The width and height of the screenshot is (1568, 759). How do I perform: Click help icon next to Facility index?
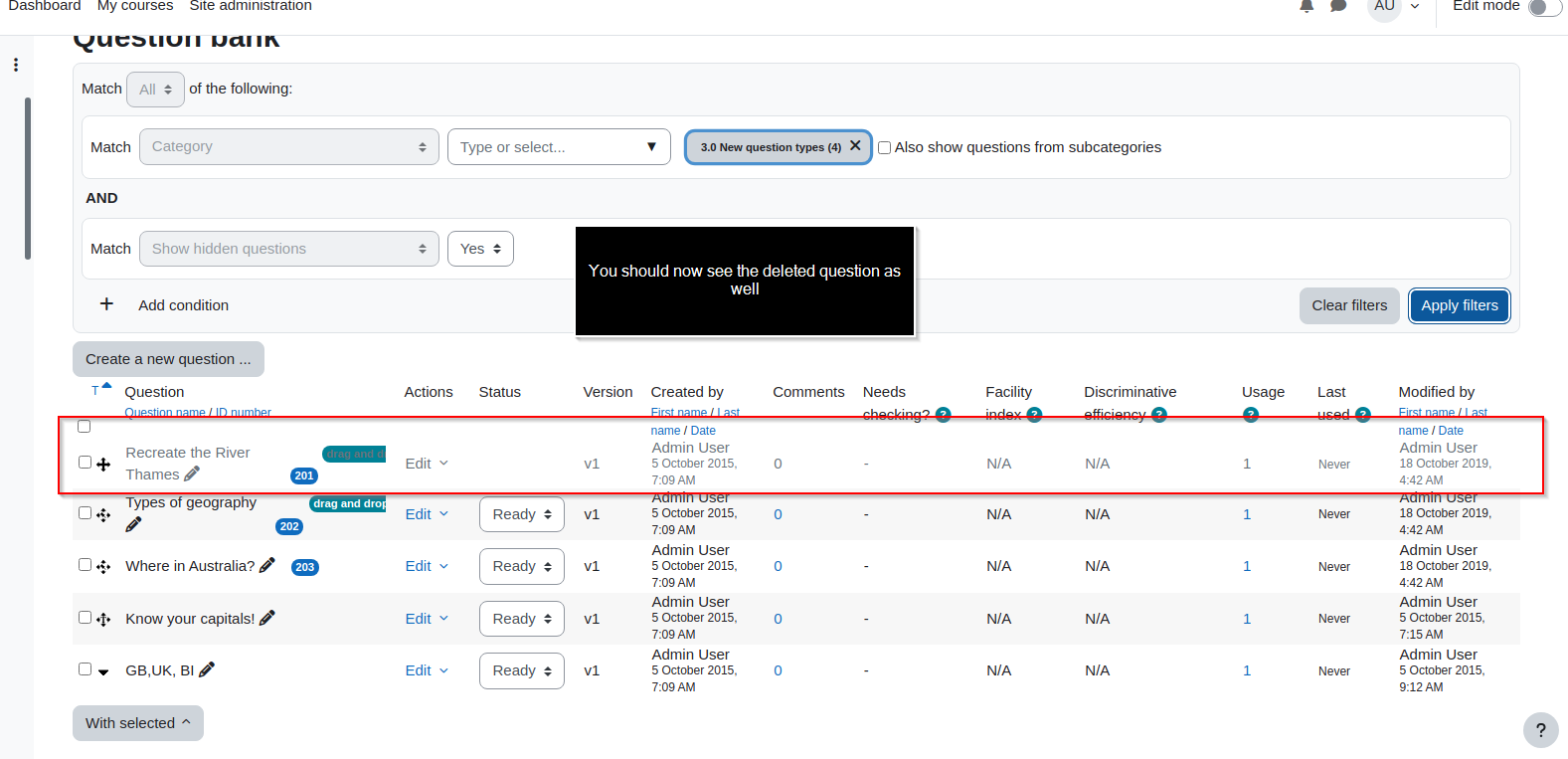pyautogui.click(x=1034, y=415)
